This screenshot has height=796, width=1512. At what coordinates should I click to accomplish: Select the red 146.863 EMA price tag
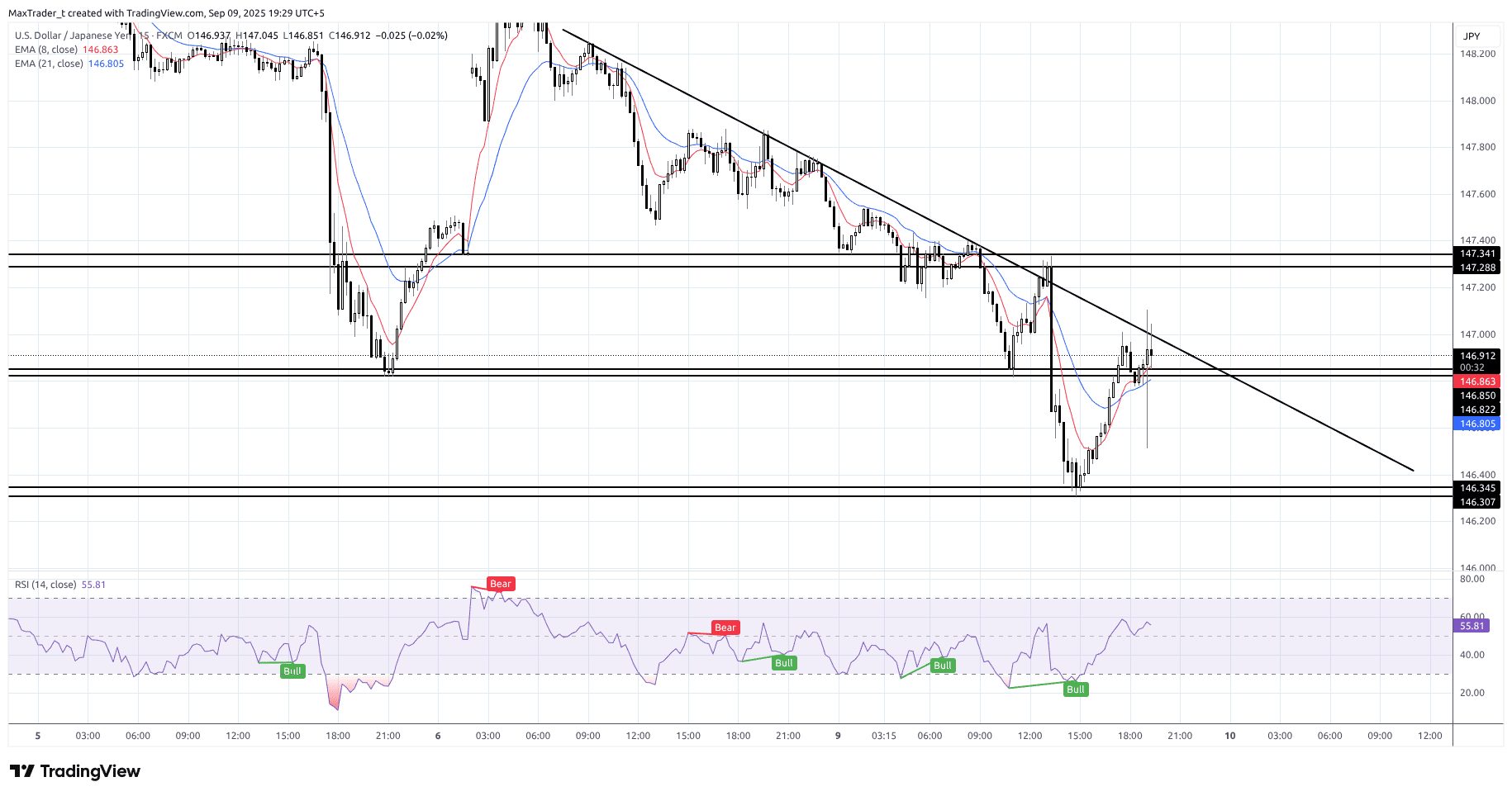tap(1477, 381)
